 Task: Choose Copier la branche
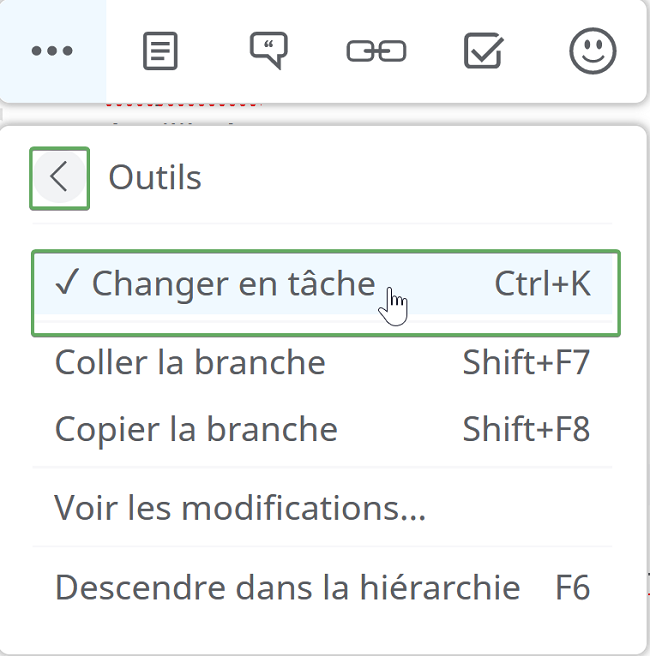[322, 429]
